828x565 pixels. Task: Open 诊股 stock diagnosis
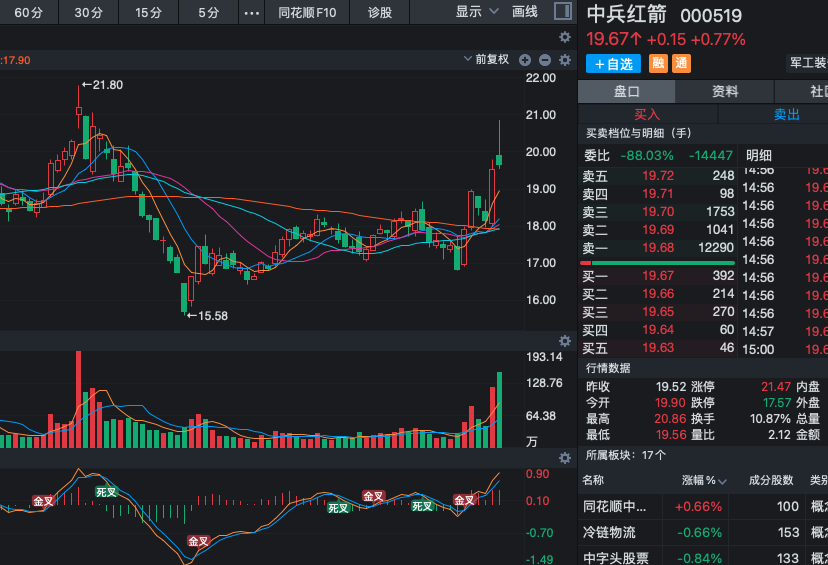click(380, 12)
